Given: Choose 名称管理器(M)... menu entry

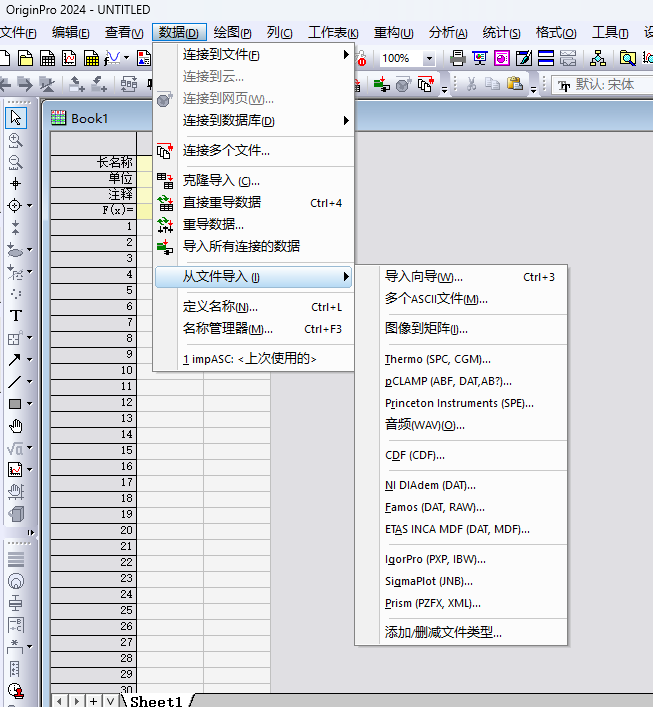Looking at the screenshot, I should point(254,329).
